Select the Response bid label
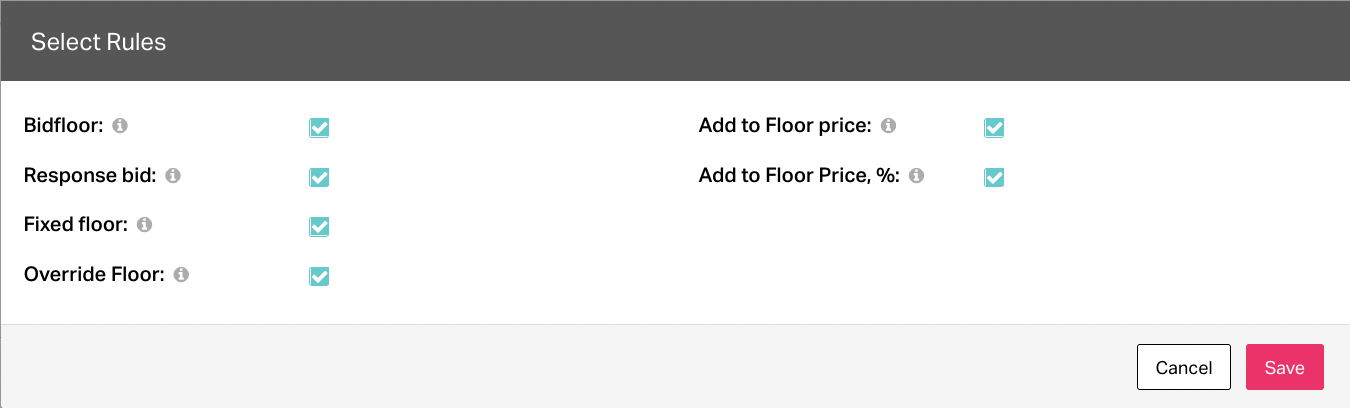Image resolution: width=1350 pixels, height=408 pixels. [x=90, y=176]
